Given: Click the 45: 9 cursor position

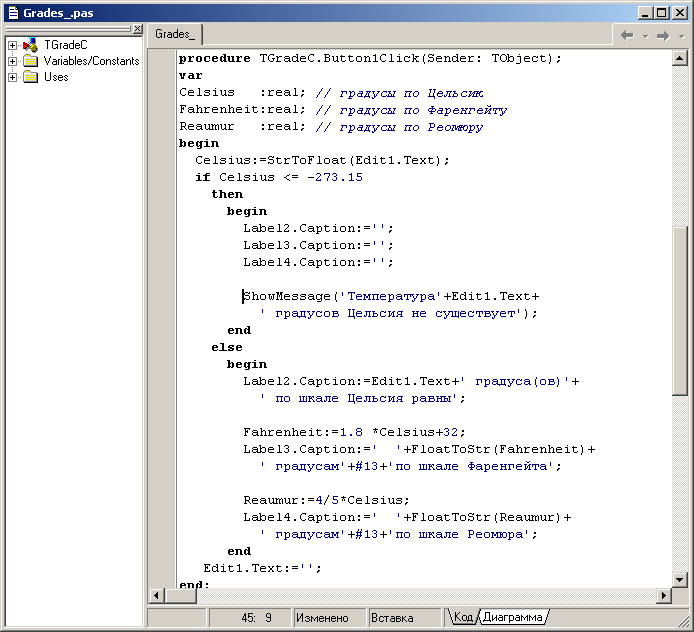Looking at the screenshot, I should (249, 618).
